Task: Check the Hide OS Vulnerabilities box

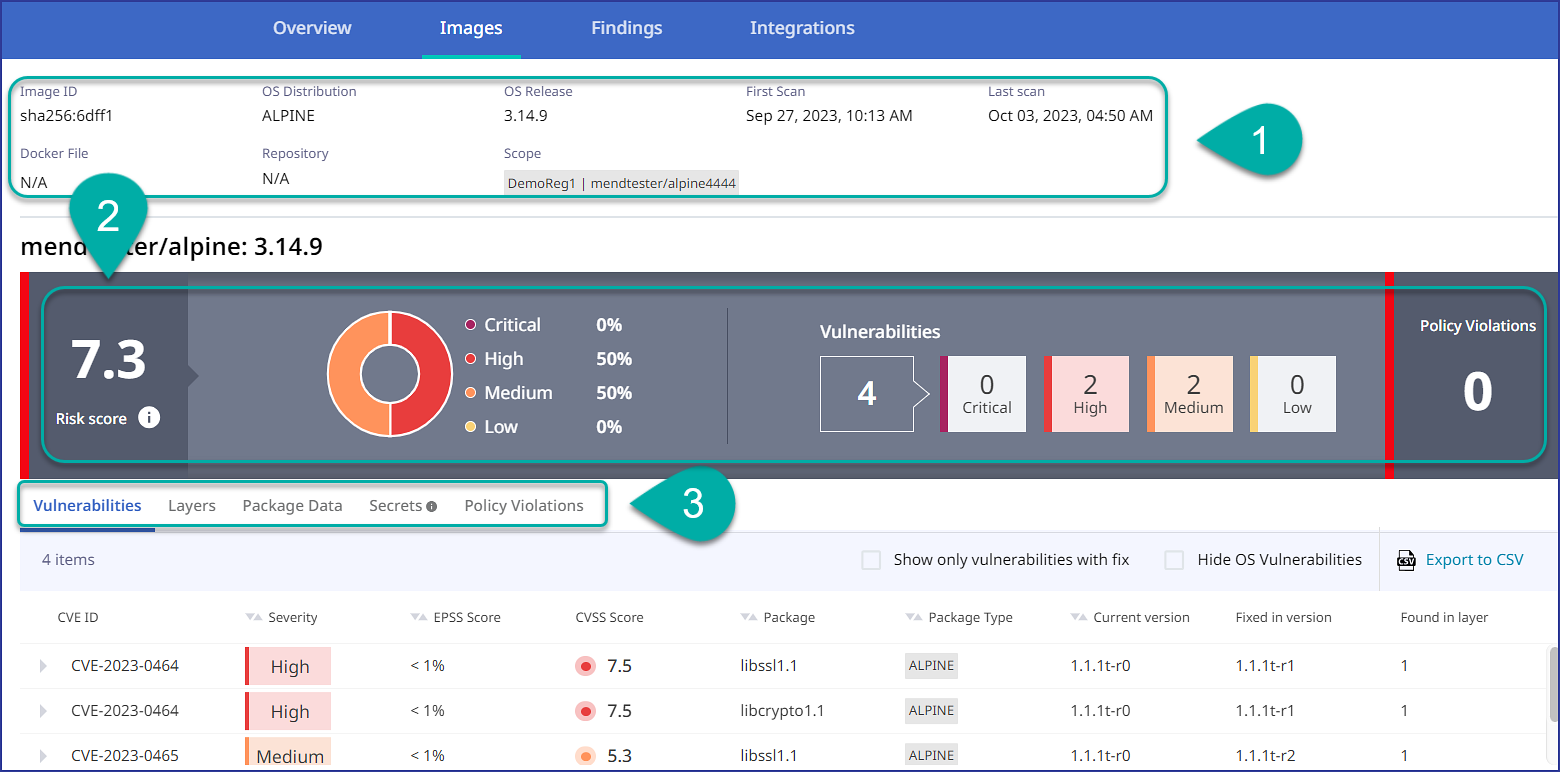Action: click(x=1174, y=560)
